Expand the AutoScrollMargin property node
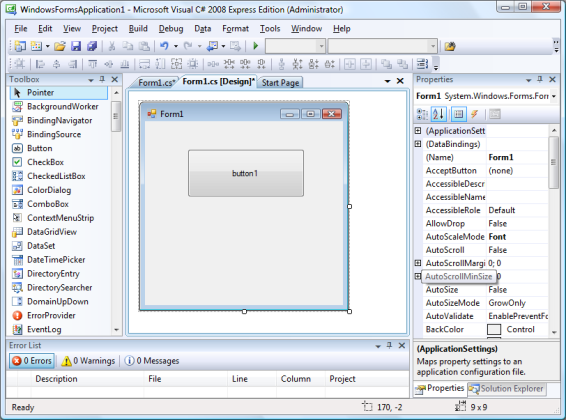 (418, 263)
